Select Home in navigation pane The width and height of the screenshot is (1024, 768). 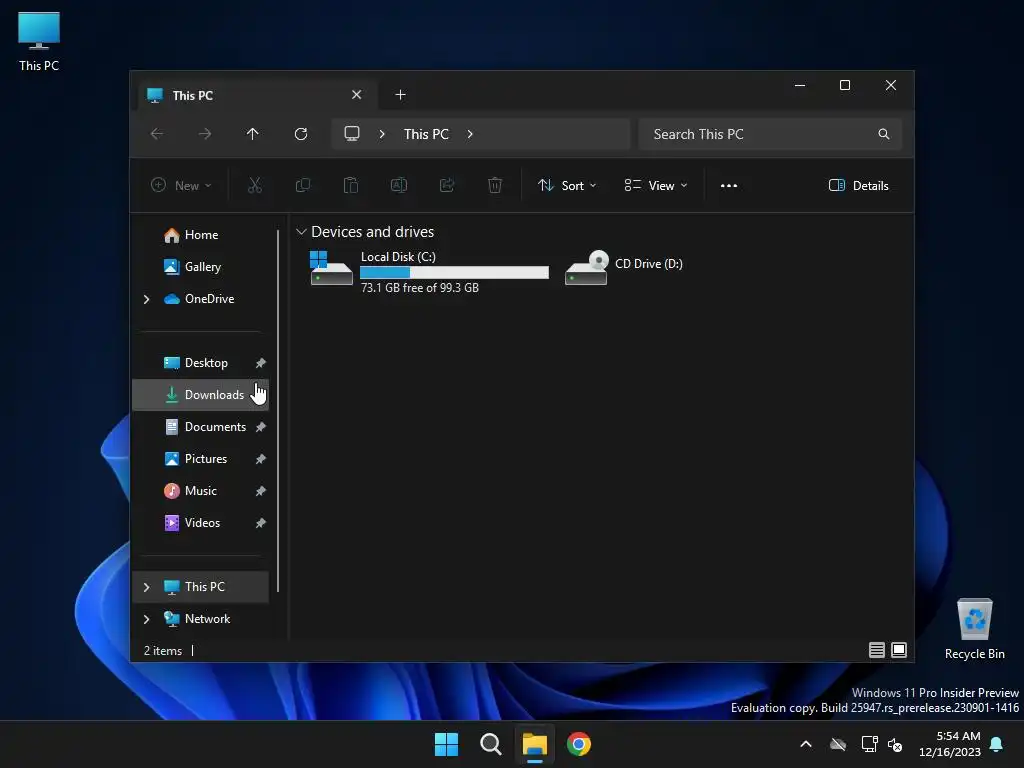[x=200, y=235]
